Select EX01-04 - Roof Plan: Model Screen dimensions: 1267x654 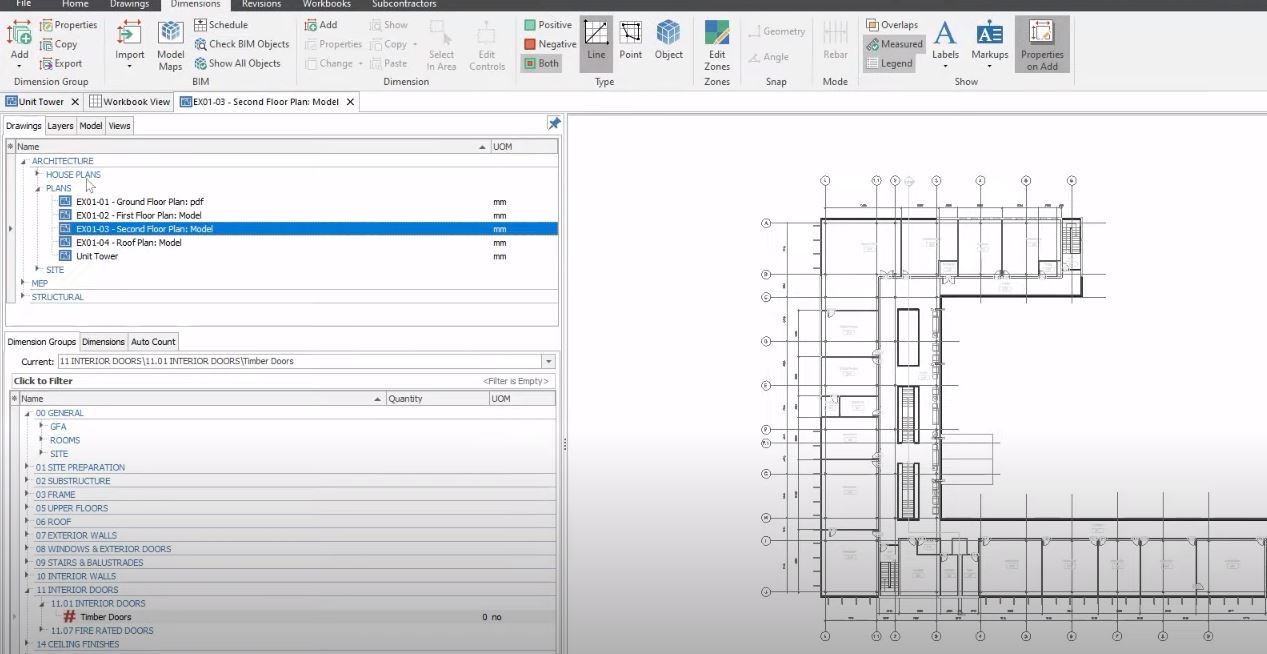129,242
